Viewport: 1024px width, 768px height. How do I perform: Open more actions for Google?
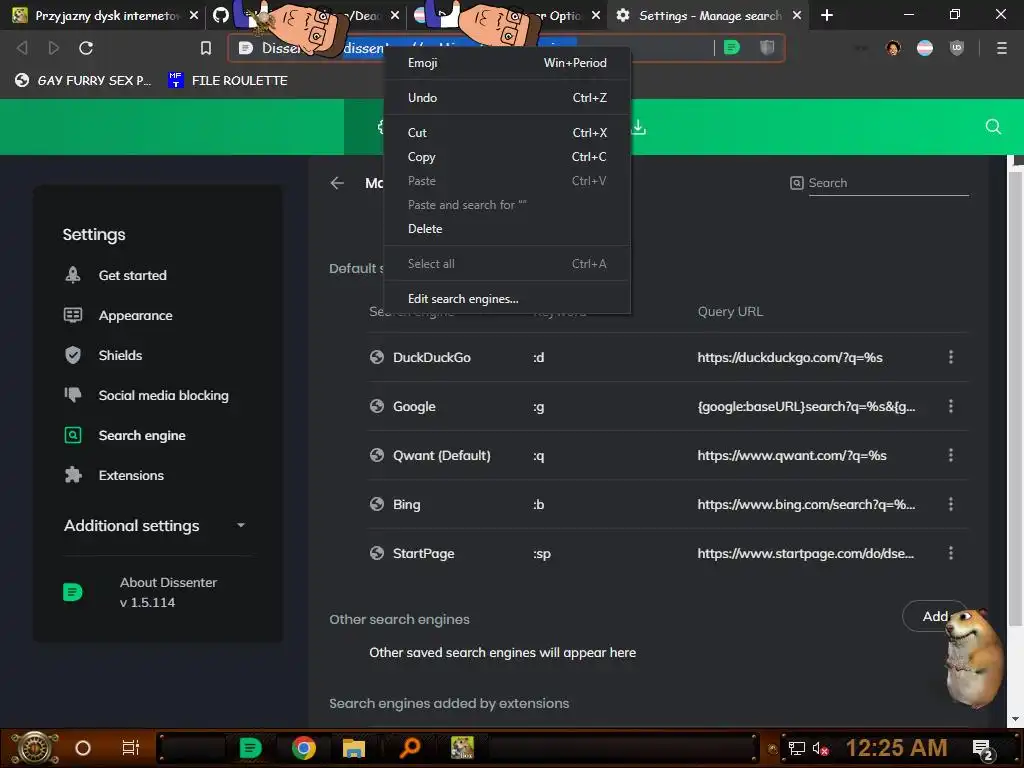[950, 406]
